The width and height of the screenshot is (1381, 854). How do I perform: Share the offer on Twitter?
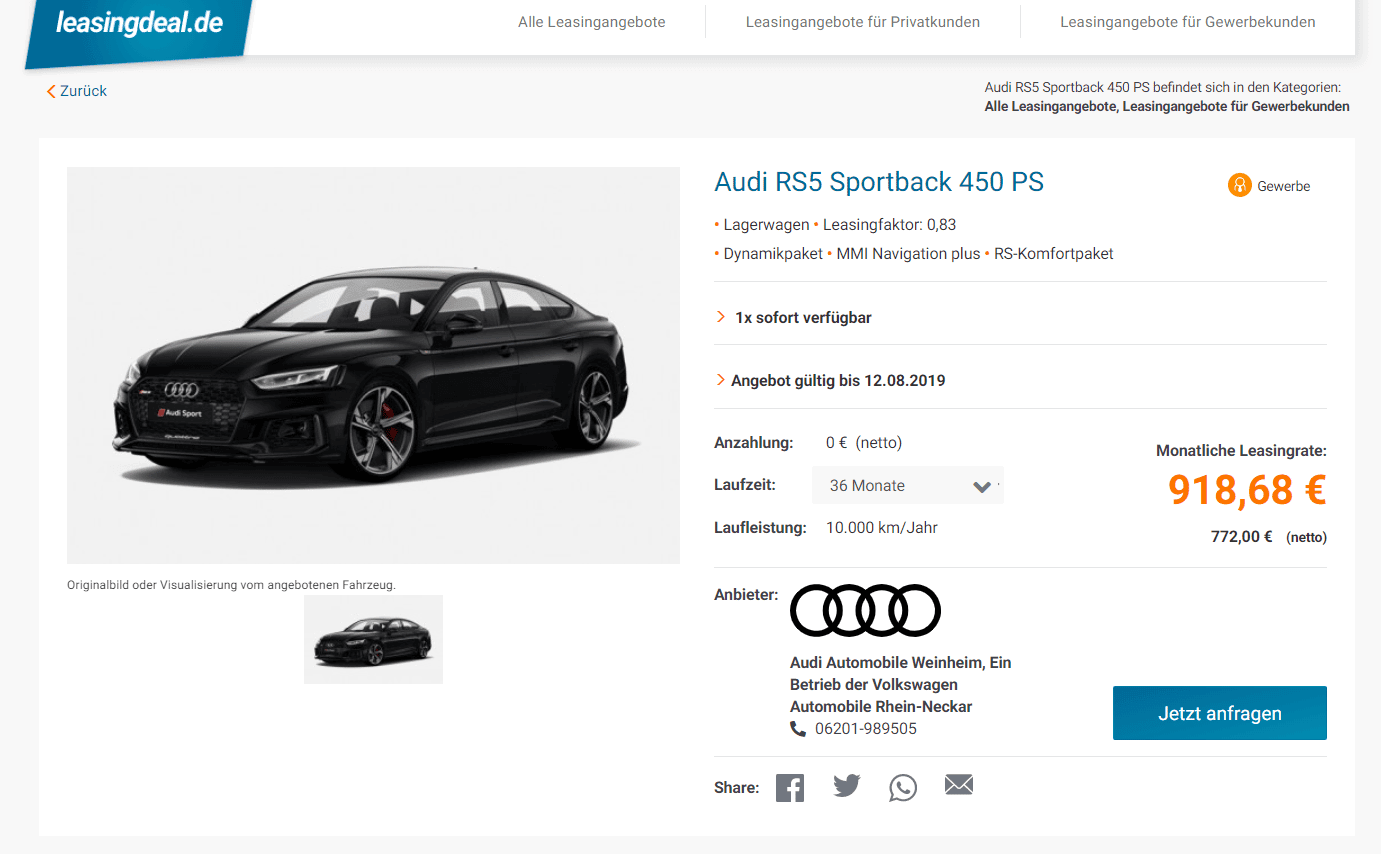point(847,786)
